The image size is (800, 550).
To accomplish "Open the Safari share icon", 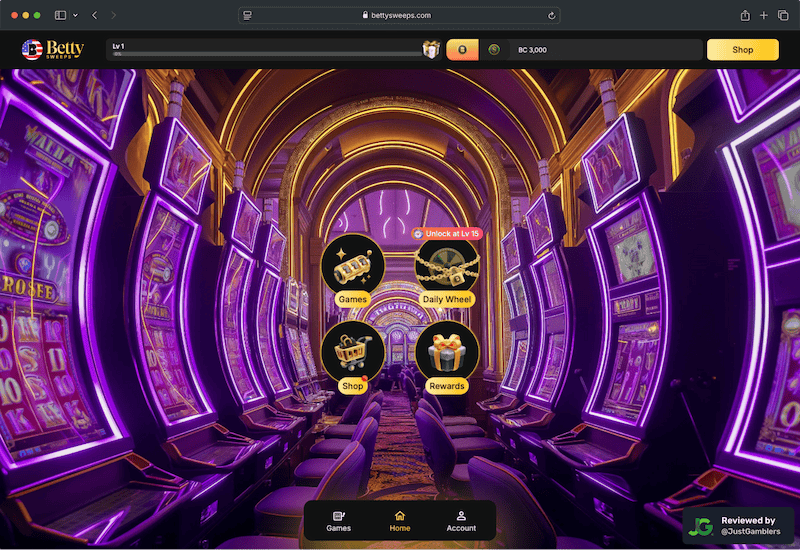I will 745,15.
